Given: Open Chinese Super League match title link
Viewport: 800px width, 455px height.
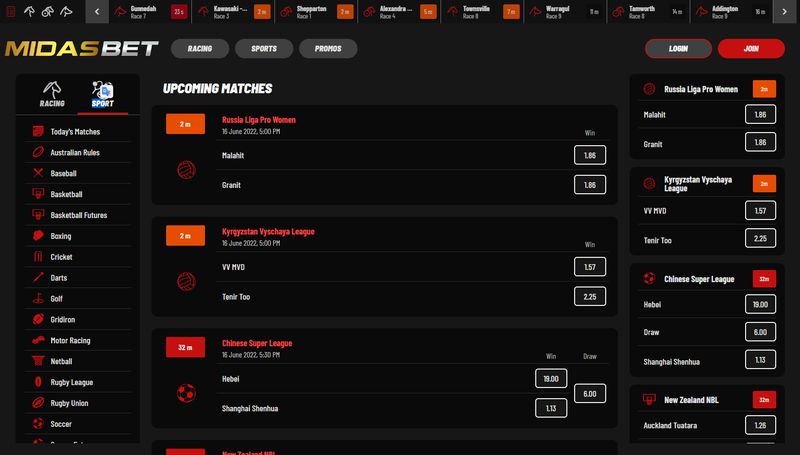Looking at the screenshot, I should (257, 343).
